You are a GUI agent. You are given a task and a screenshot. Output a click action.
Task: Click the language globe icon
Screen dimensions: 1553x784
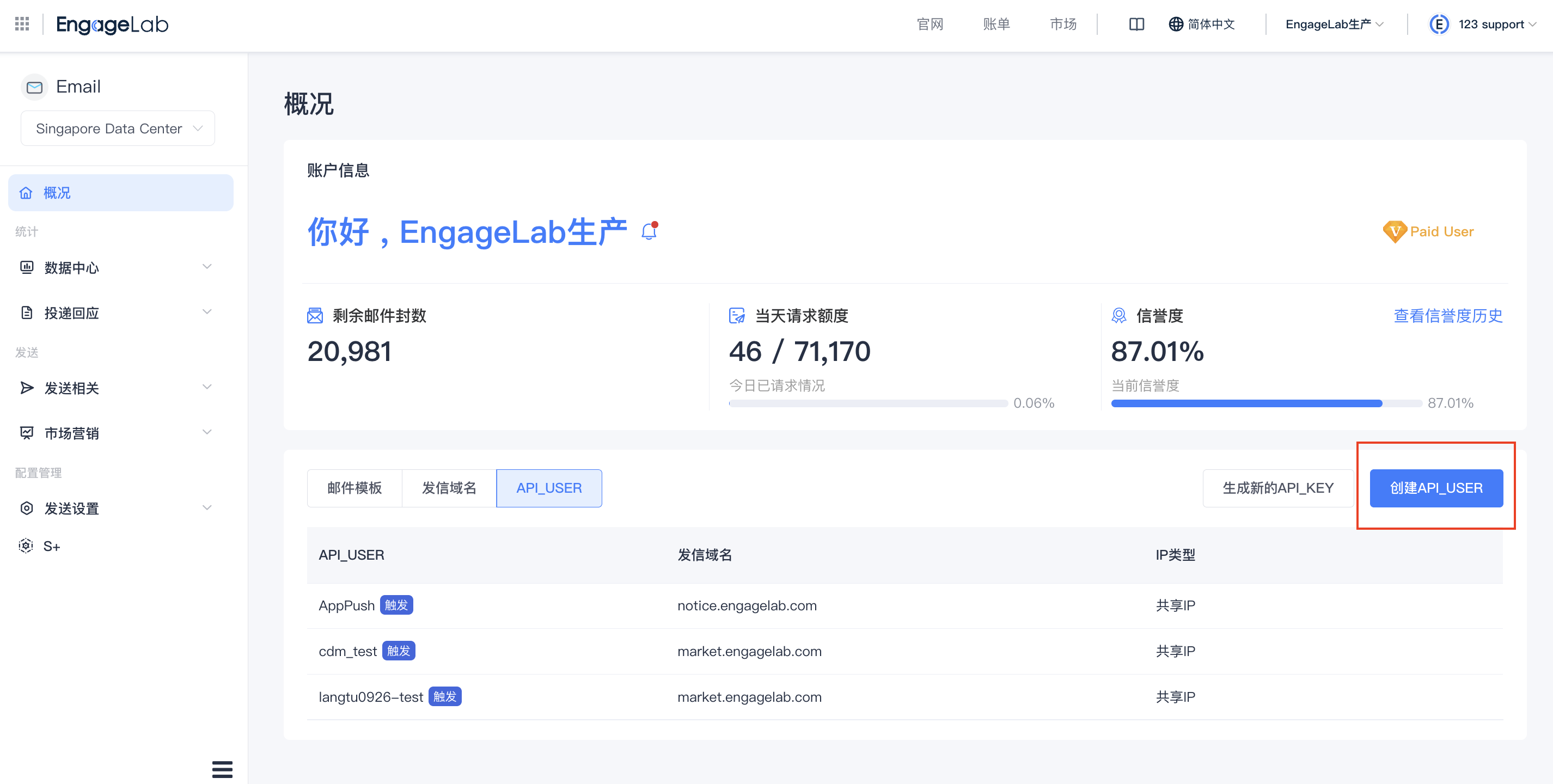click(1175, 24)
